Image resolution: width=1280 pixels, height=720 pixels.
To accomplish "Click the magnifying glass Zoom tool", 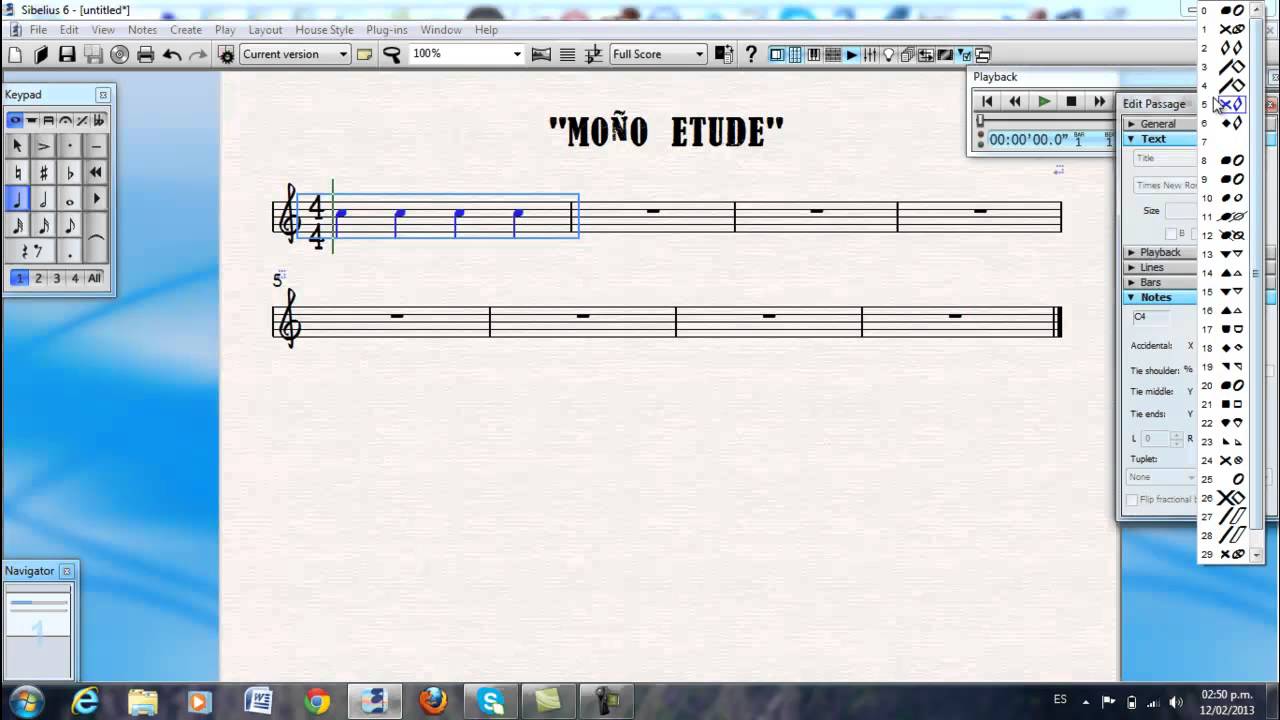I will click(391, 55).
